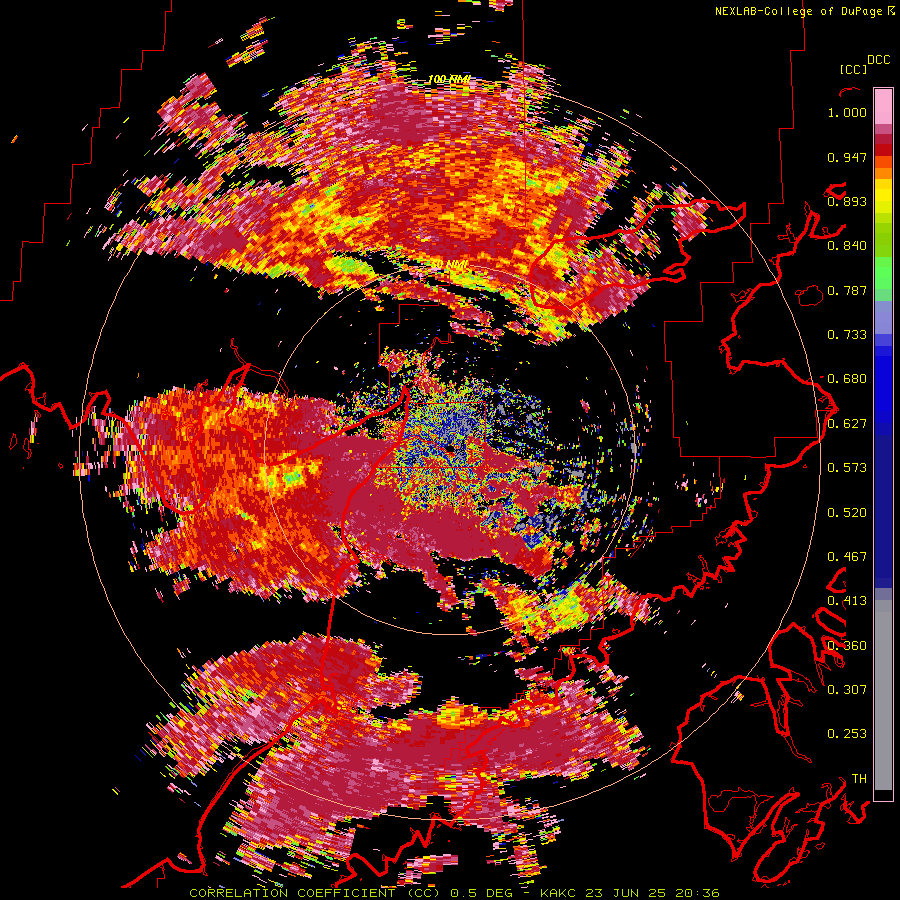The width and height of the screenshot is (900, 900).
Task: Select the 0.627 legend value
Action: pos(847,424)
